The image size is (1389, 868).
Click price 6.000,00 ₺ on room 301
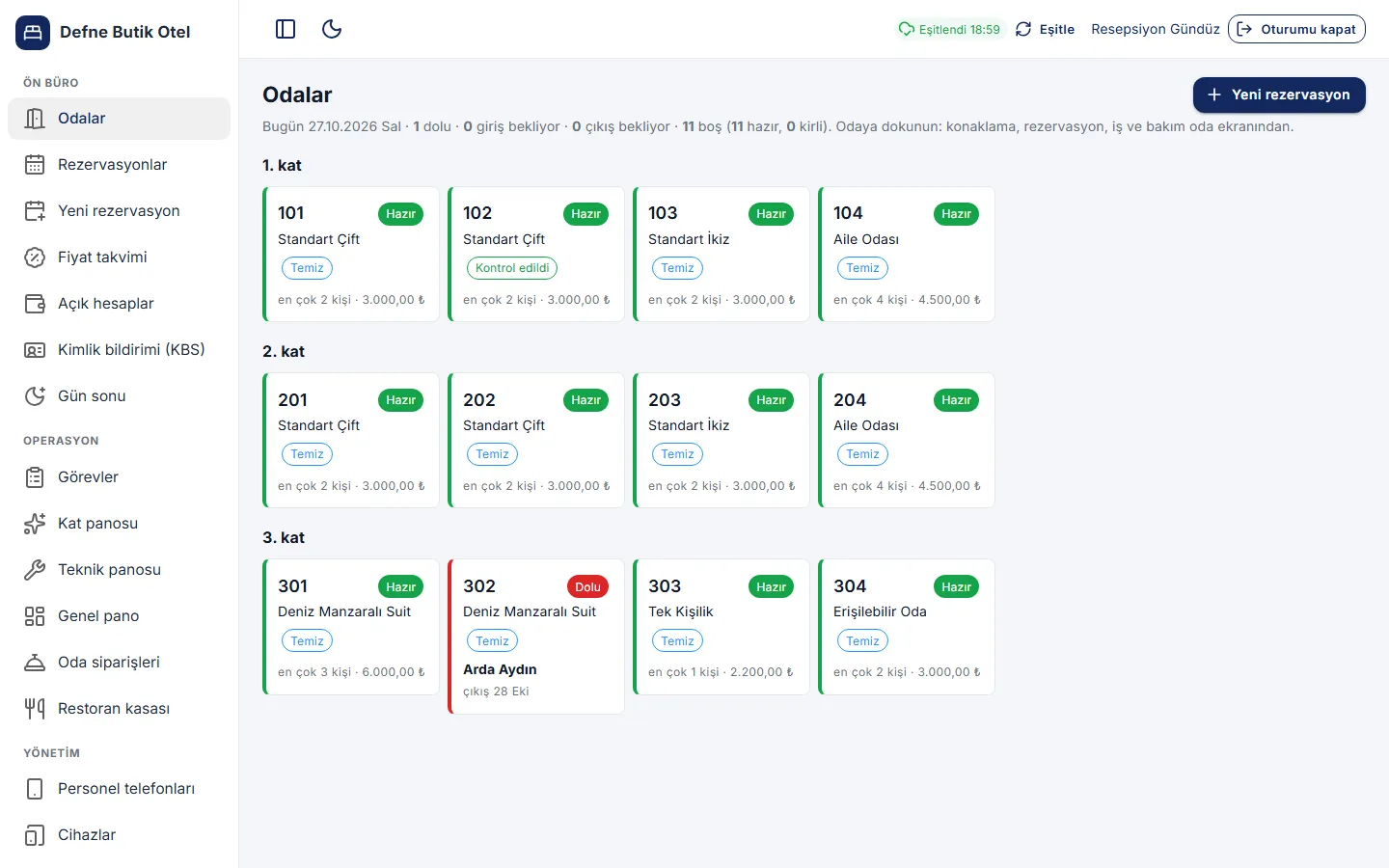pyautogui.click(x=394, y=672)
